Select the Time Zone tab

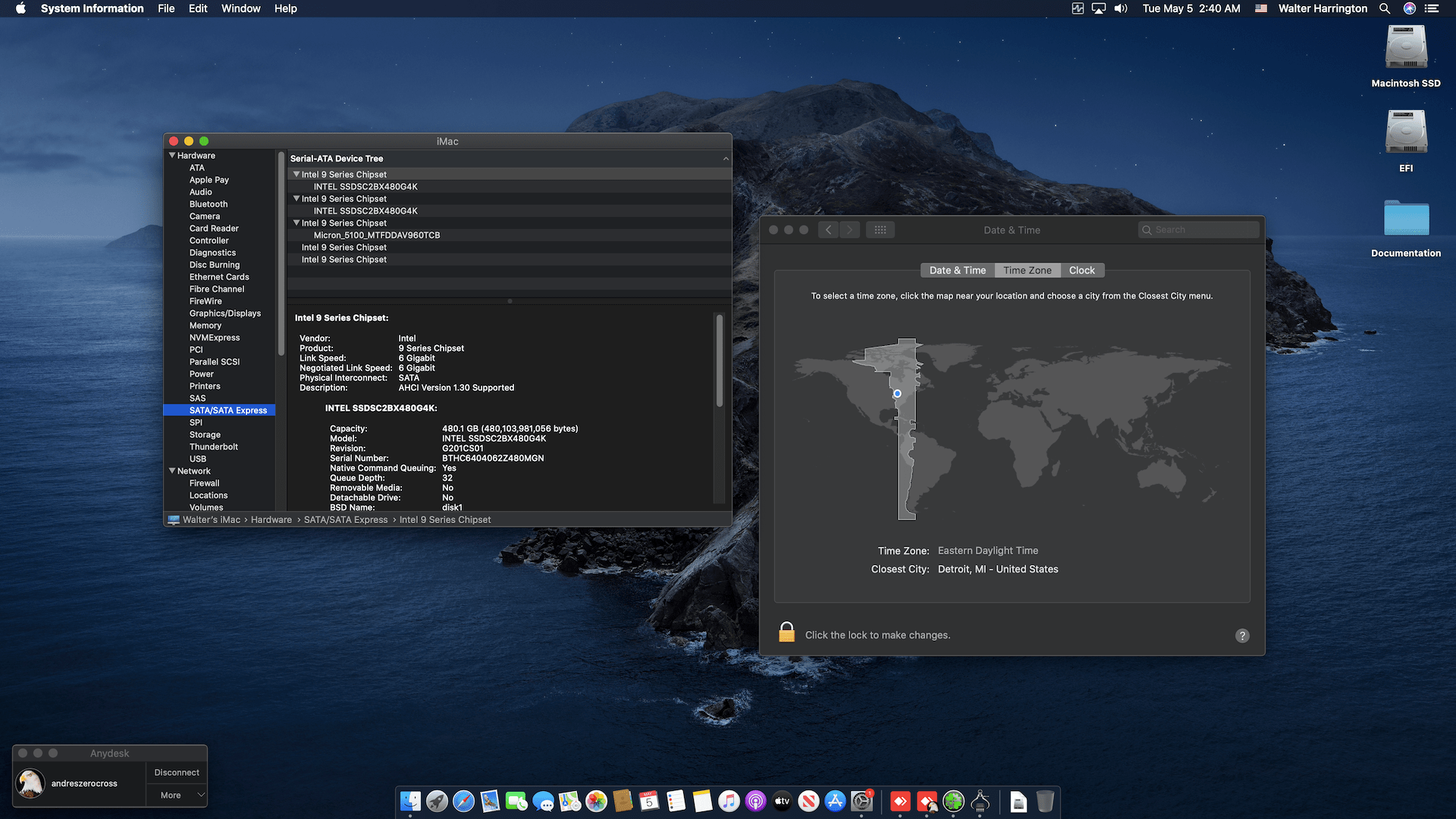coord(1028,270)
